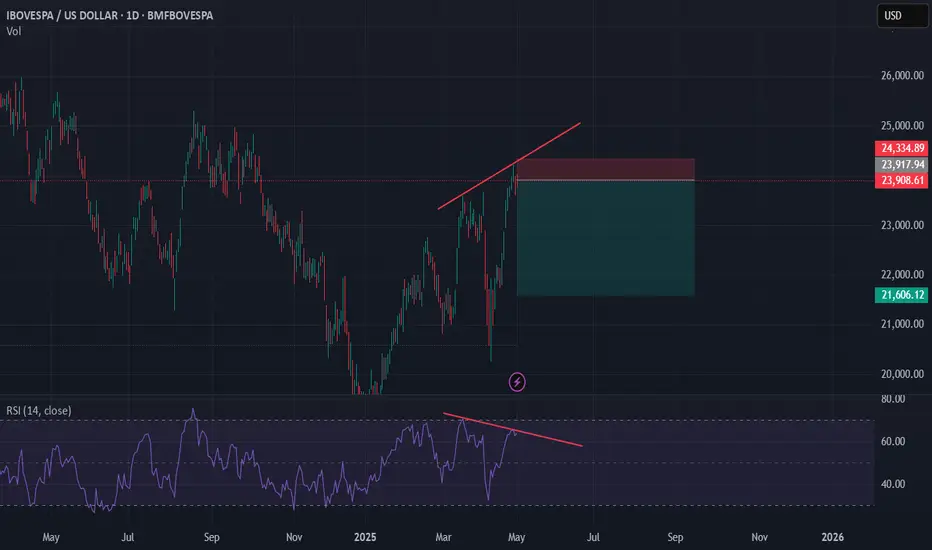The width and height of the screenshot is (932, 550).
Task: Click the 26,000.00 price axis label
Action: click(x=902, y=76)
